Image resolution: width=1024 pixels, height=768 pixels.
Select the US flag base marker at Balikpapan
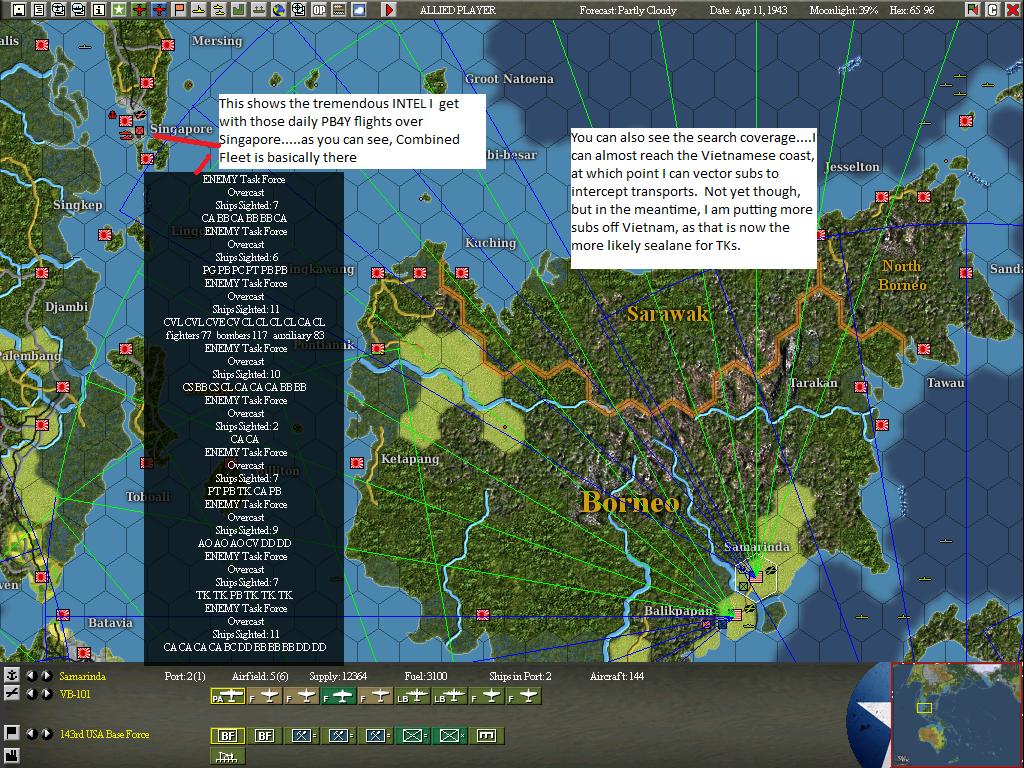click(736, 615)
